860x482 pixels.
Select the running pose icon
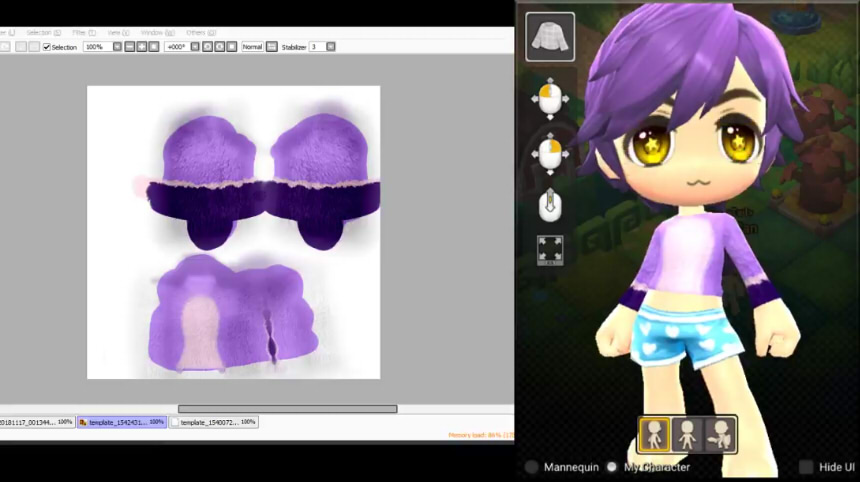pyautogui.click(x=719, y=434)
